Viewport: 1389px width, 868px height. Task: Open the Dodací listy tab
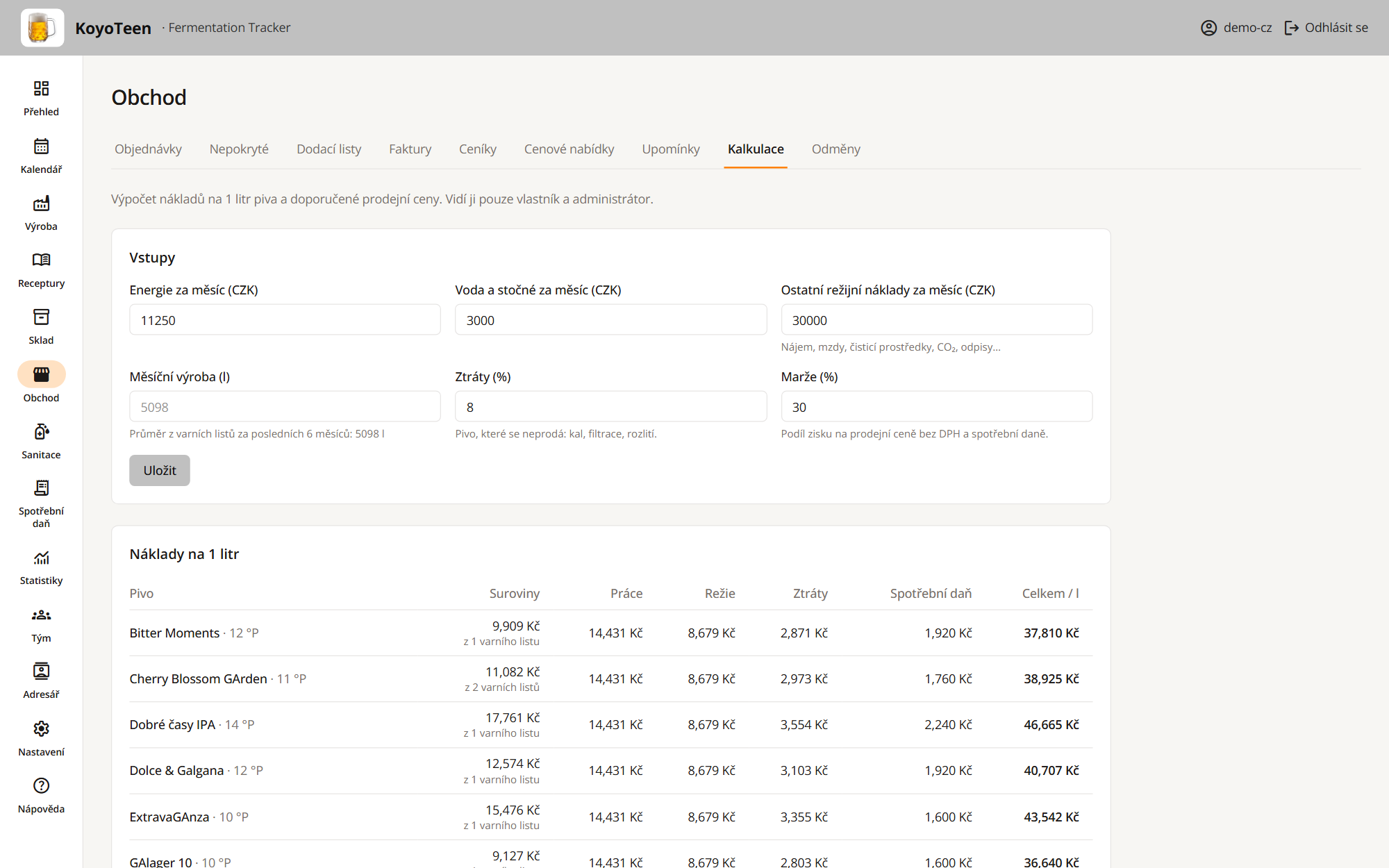click(328, 149)
